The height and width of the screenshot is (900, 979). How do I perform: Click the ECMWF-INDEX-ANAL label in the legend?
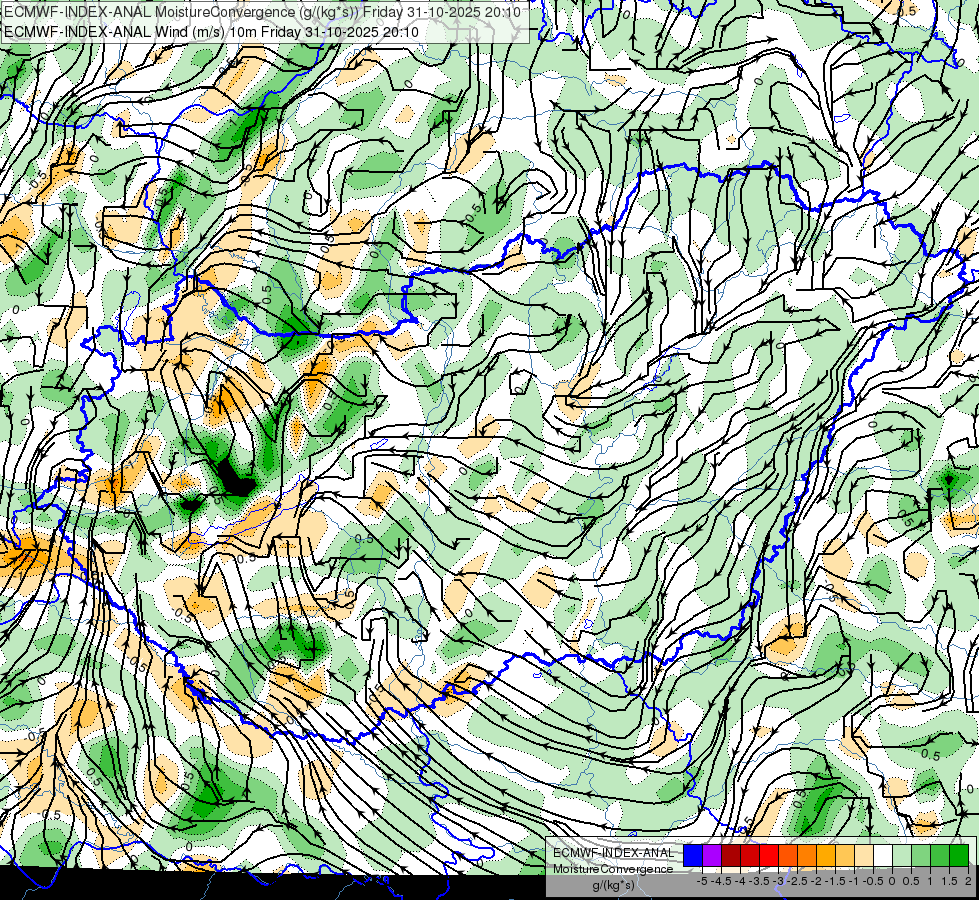pyautogui.click(x=614, y=853)
